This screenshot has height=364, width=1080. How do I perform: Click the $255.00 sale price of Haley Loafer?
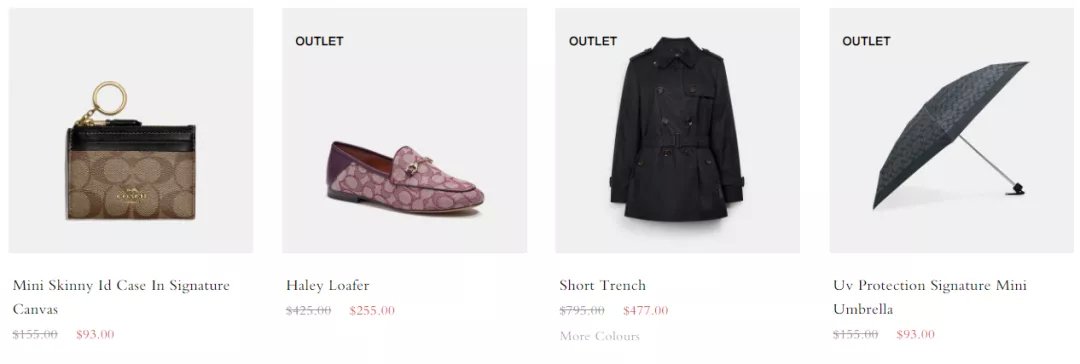[x=372, y=310]
